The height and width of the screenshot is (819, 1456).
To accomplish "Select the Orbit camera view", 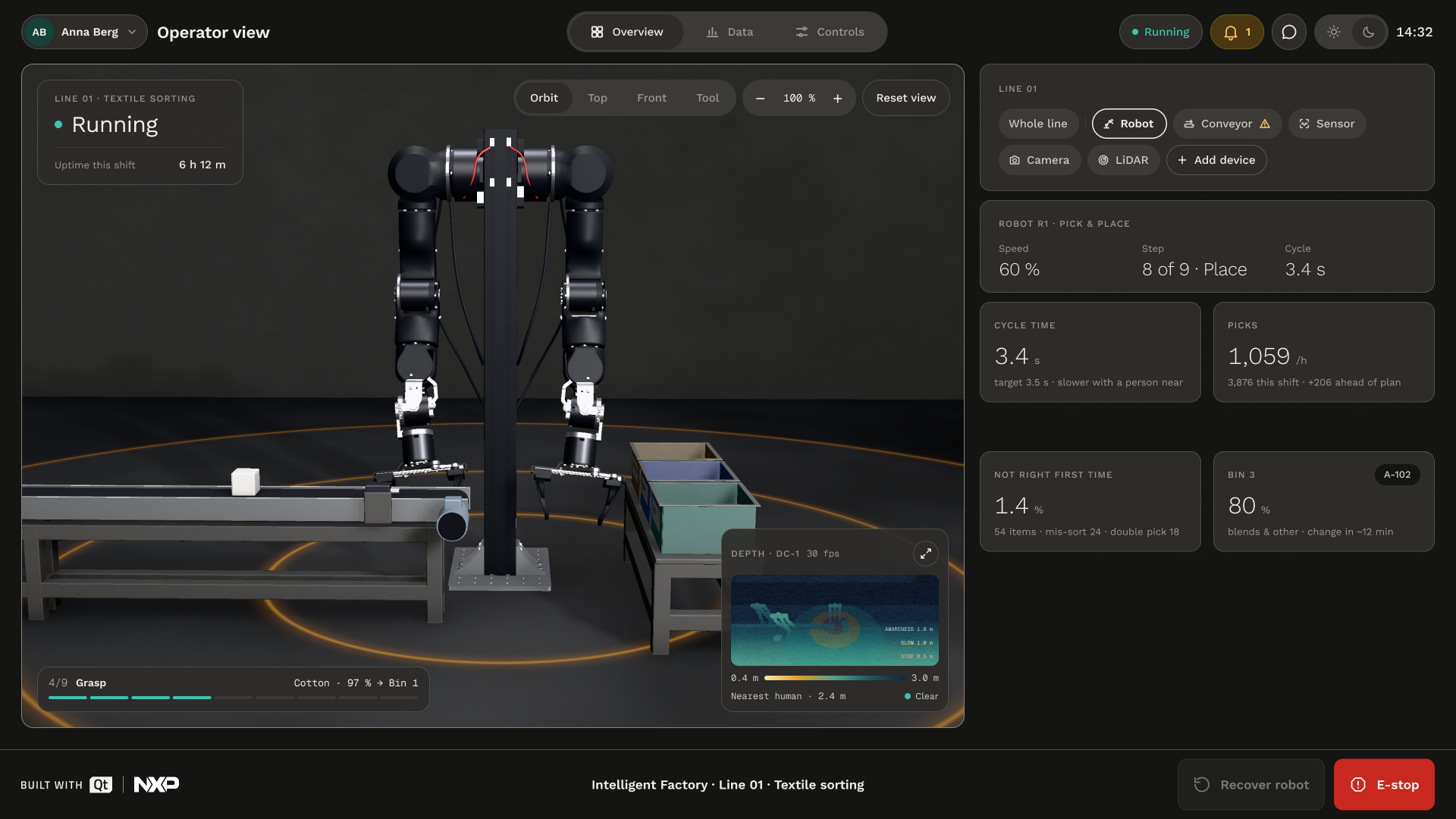I will pos(544,98).
